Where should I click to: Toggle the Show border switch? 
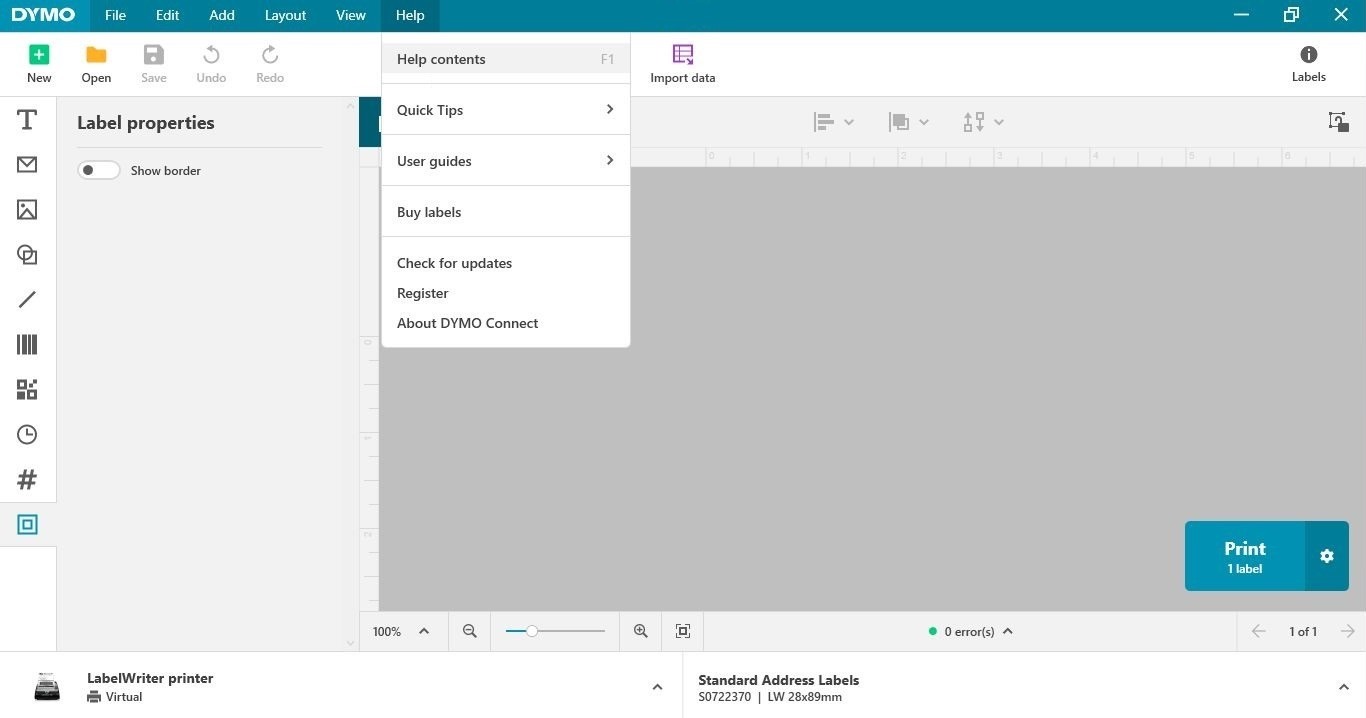[x=98, y=171]
